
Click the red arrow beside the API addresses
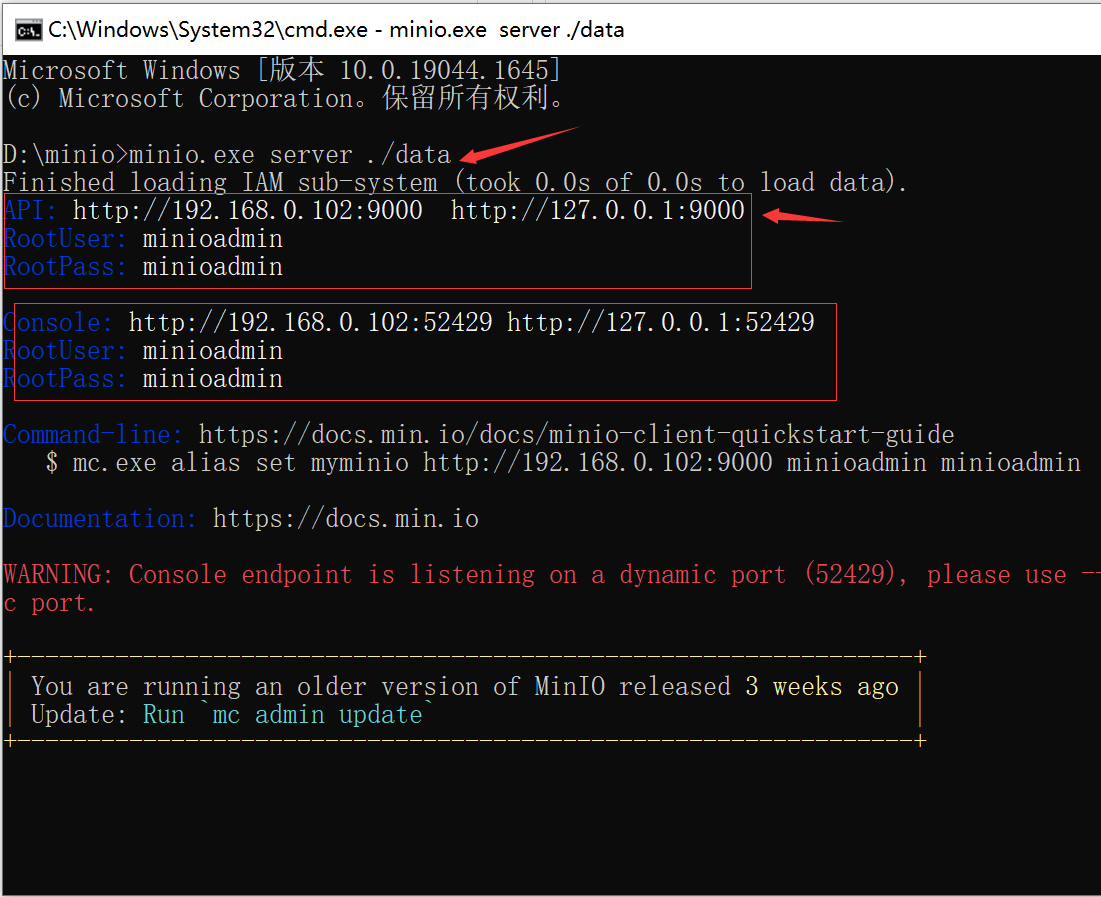point(803,215)
